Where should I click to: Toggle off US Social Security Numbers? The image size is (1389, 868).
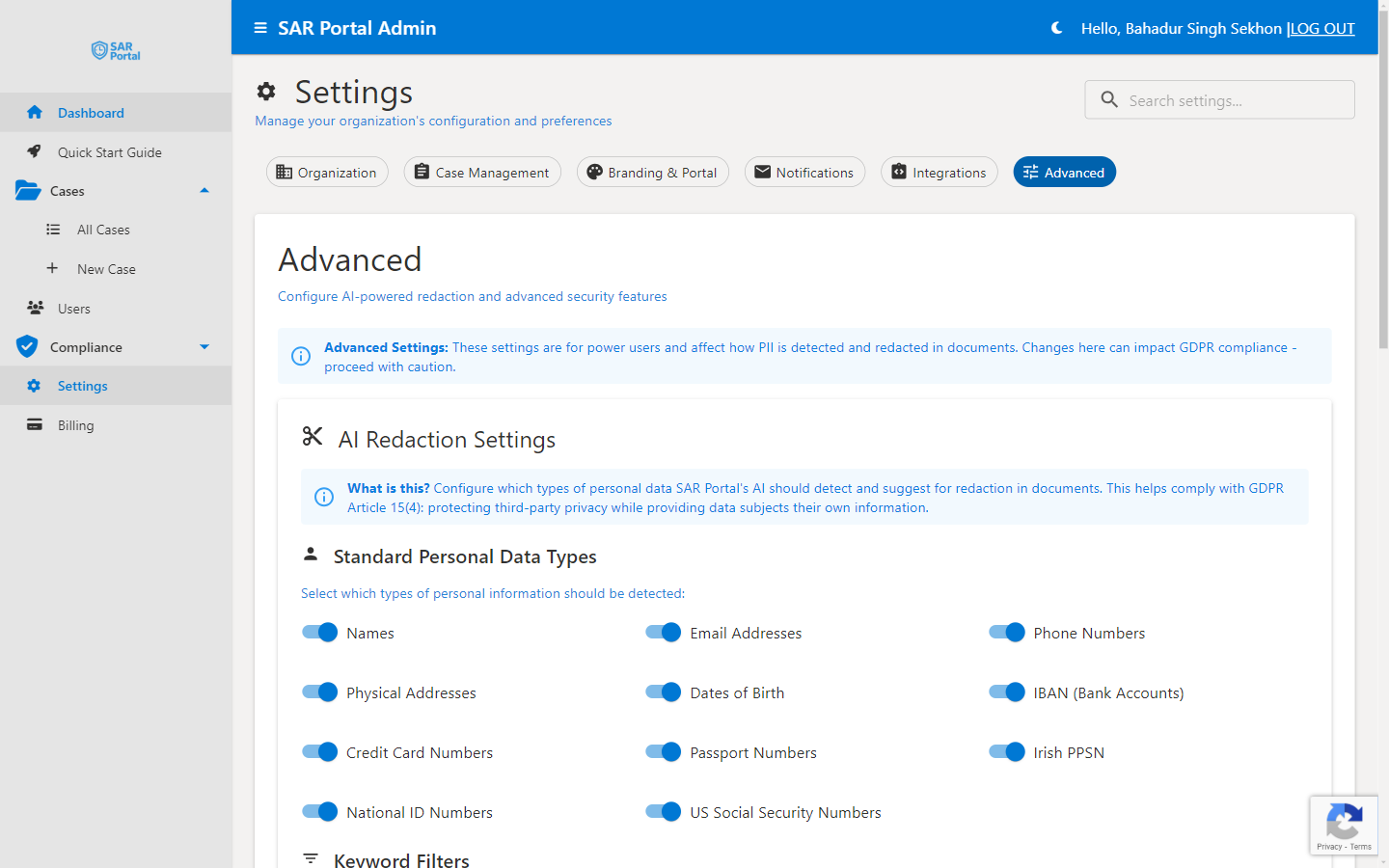[663, 811]
